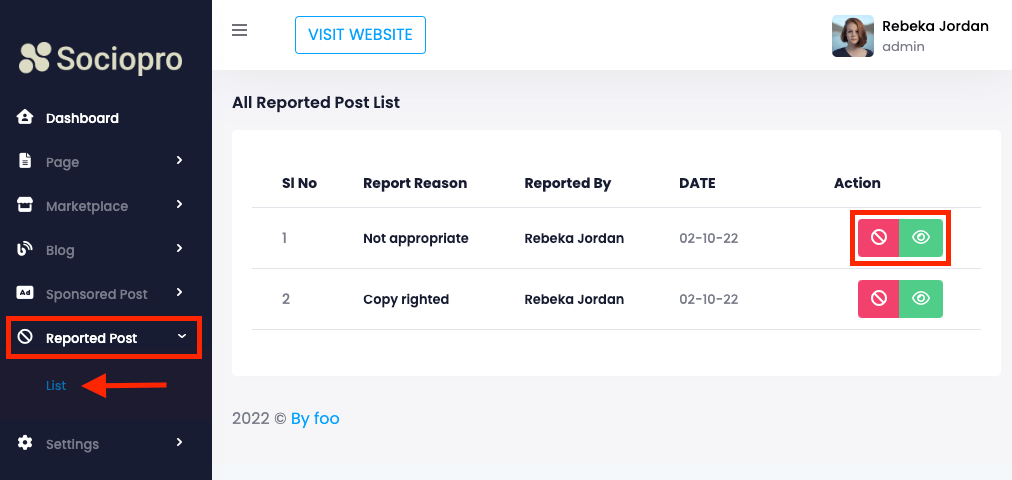Image resolution: width=1012 pixels, height=480 pixels.
Task: Click the Marketplace store icon
Action: [x=26, y=205]
